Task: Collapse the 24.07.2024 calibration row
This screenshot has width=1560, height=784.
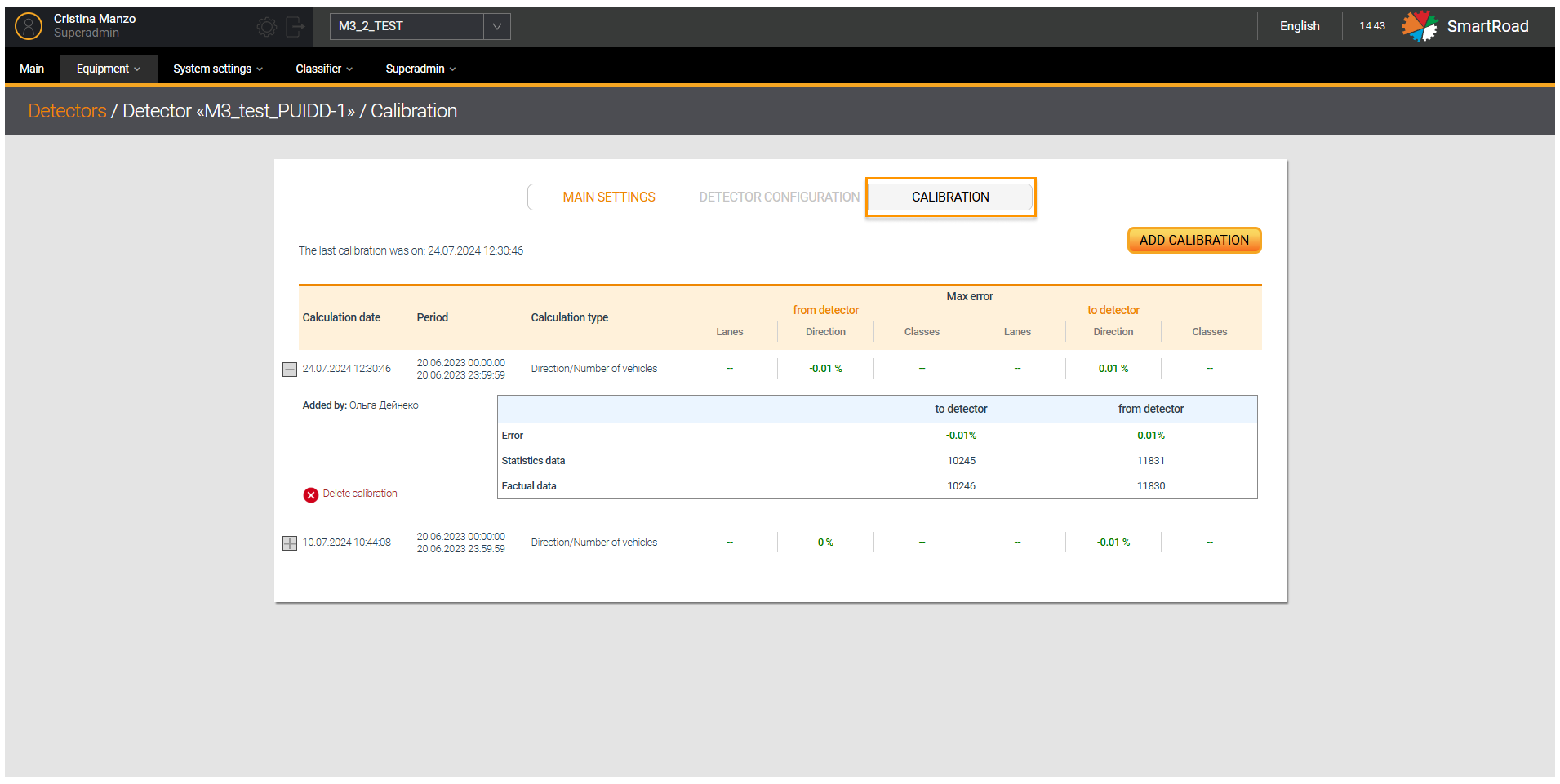Action: 290,370
